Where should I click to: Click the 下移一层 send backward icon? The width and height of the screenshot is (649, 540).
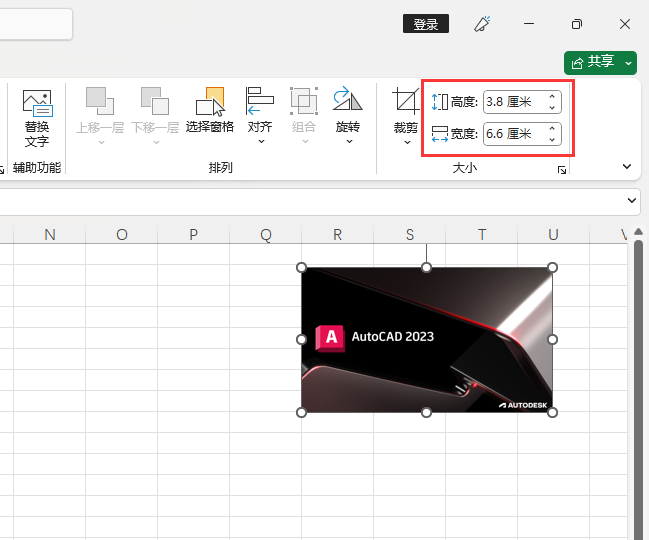click(x=155, y=101)
